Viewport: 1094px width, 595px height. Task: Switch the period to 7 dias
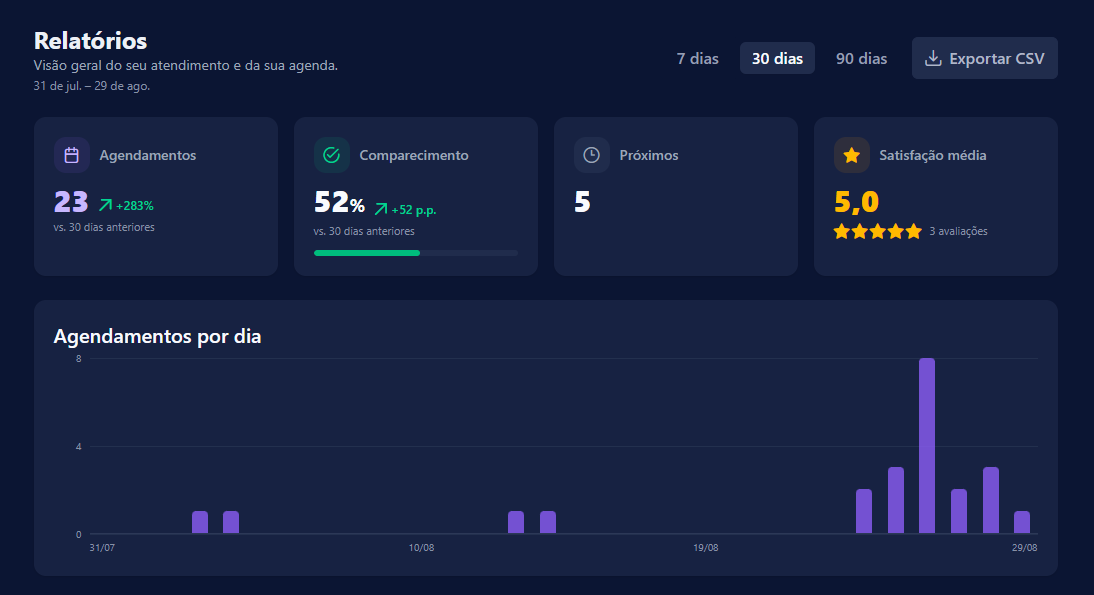tap(697, 59)
